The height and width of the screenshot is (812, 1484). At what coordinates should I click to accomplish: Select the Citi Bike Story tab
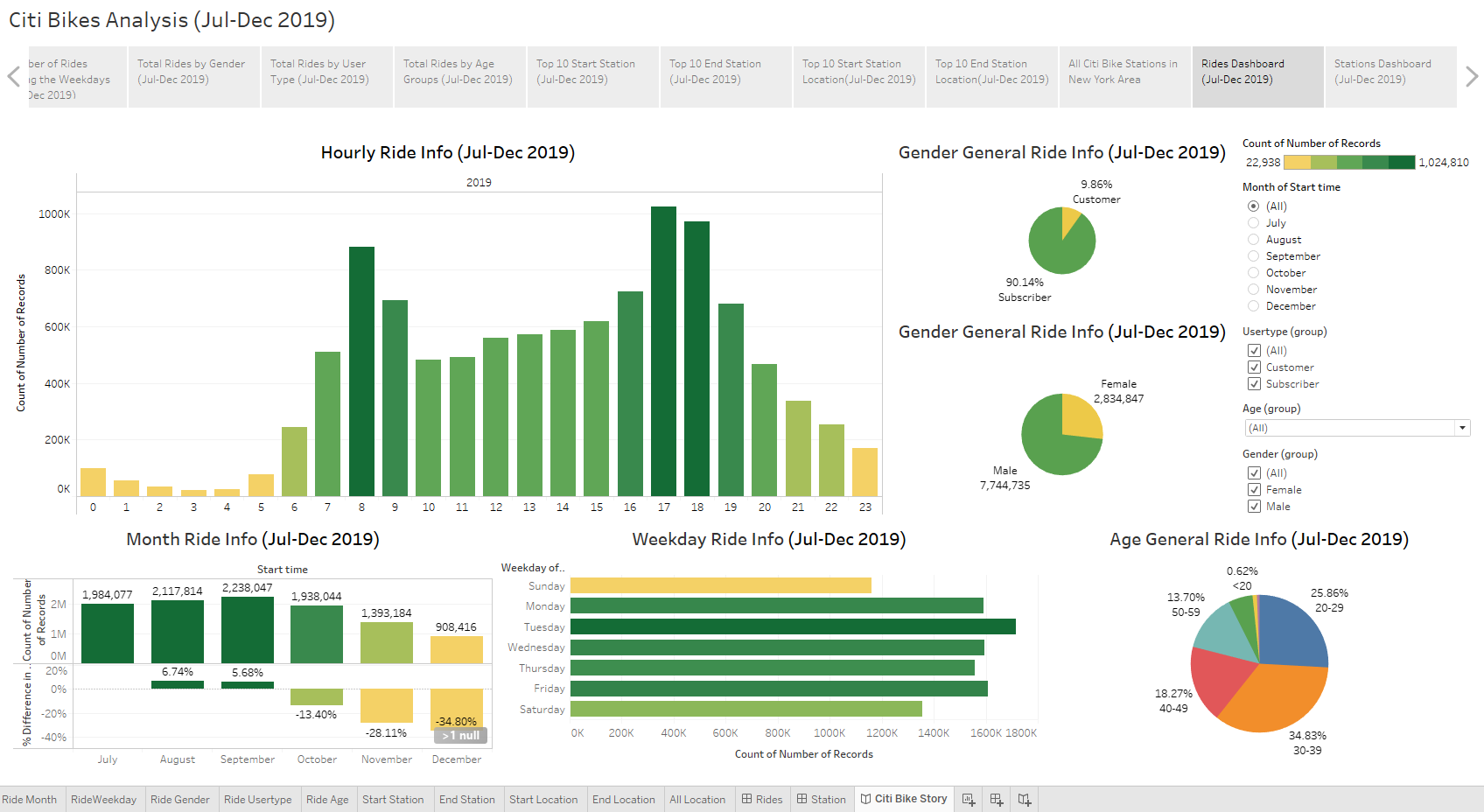tap(904, 799)
